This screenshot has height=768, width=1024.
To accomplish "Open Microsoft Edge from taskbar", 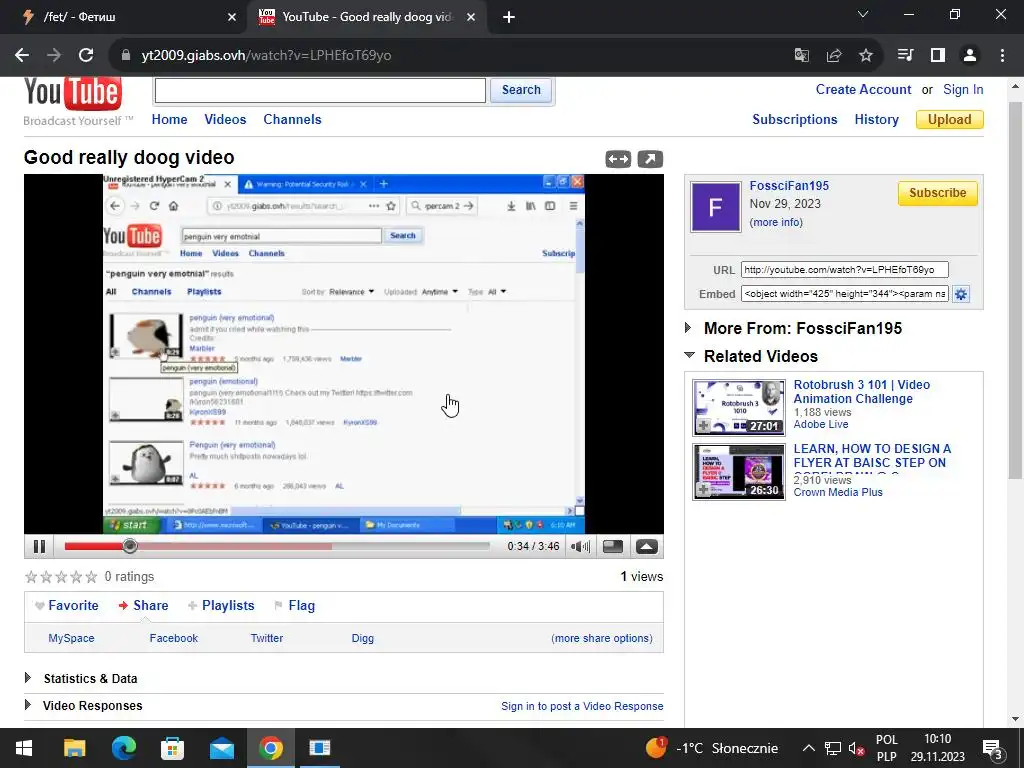I will click(123, 748).
